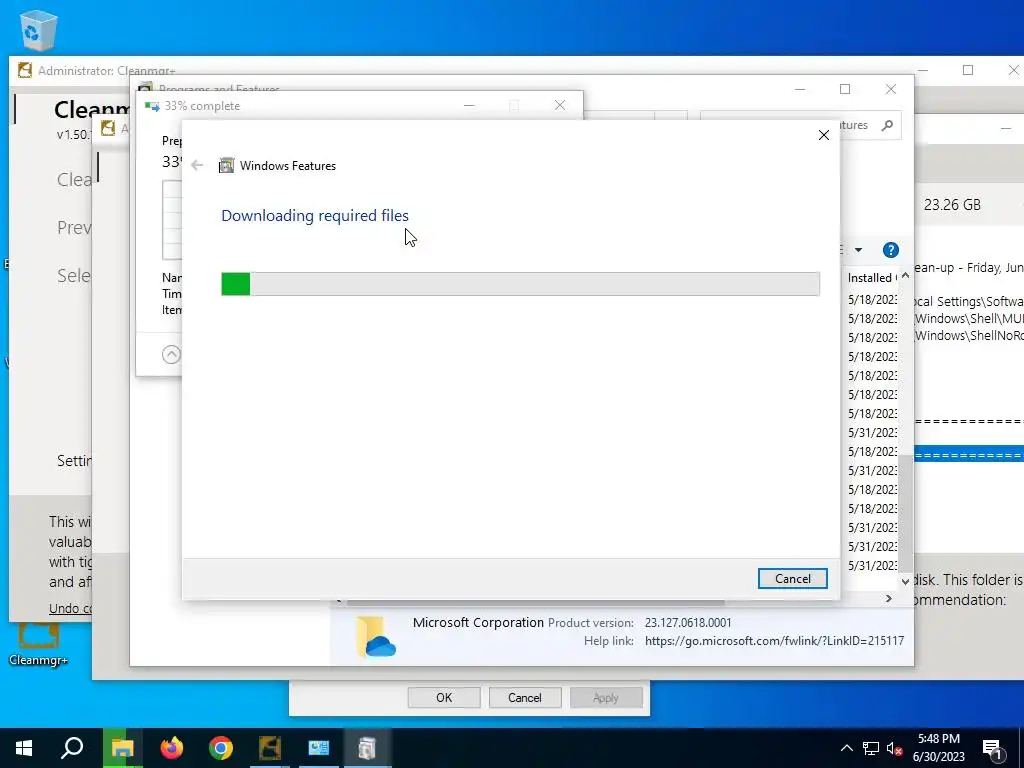
Task: Click OK in the bottom dialog
Action: pos(444,697)
